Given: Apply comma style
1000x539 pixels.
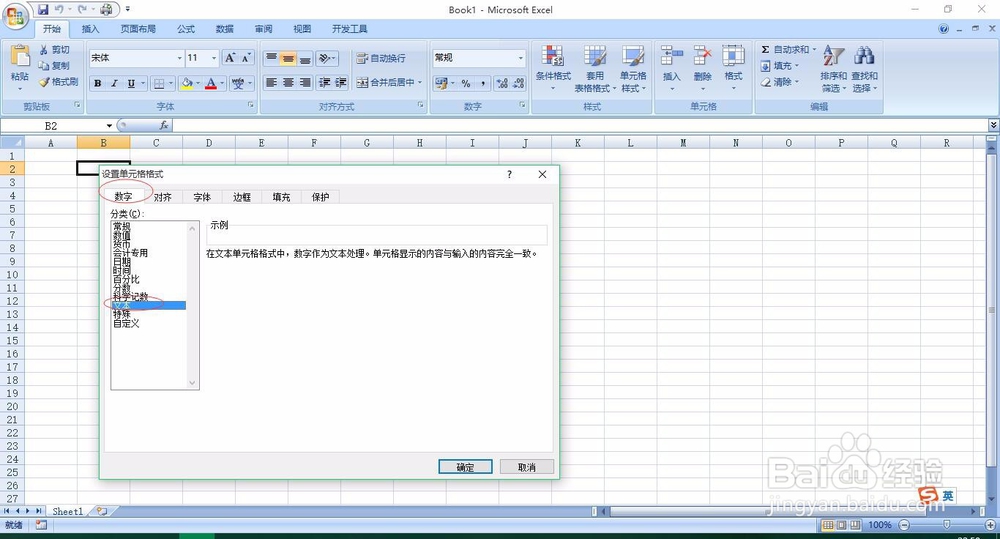Looking at the screenshot, I should point(483,83).
